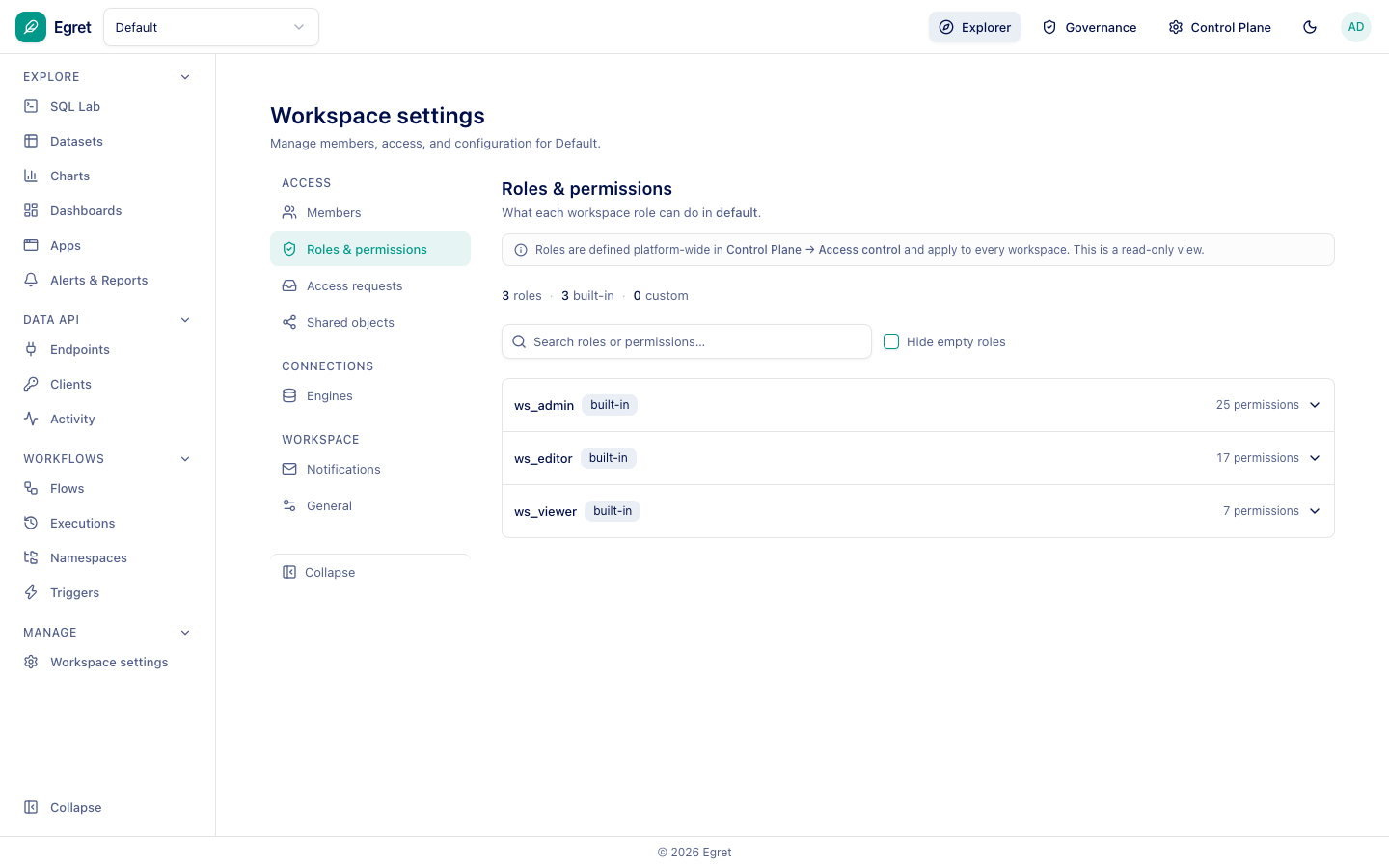This screenshot has height=868, width=1389.
Task: Enable the Hide empty roles checkbox
Action: click(891, 341)
